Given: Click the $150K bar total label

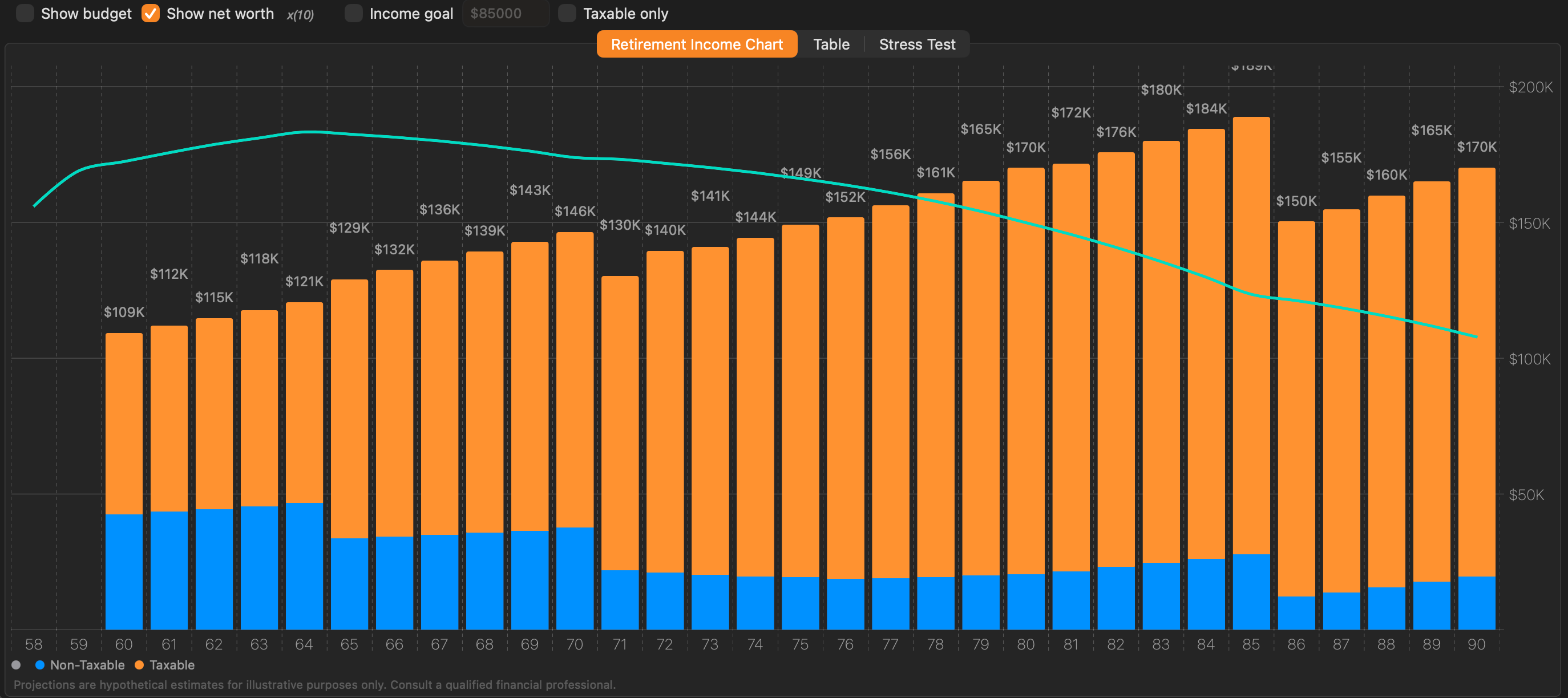Looking at the screenshot, I should (1296, 201).
